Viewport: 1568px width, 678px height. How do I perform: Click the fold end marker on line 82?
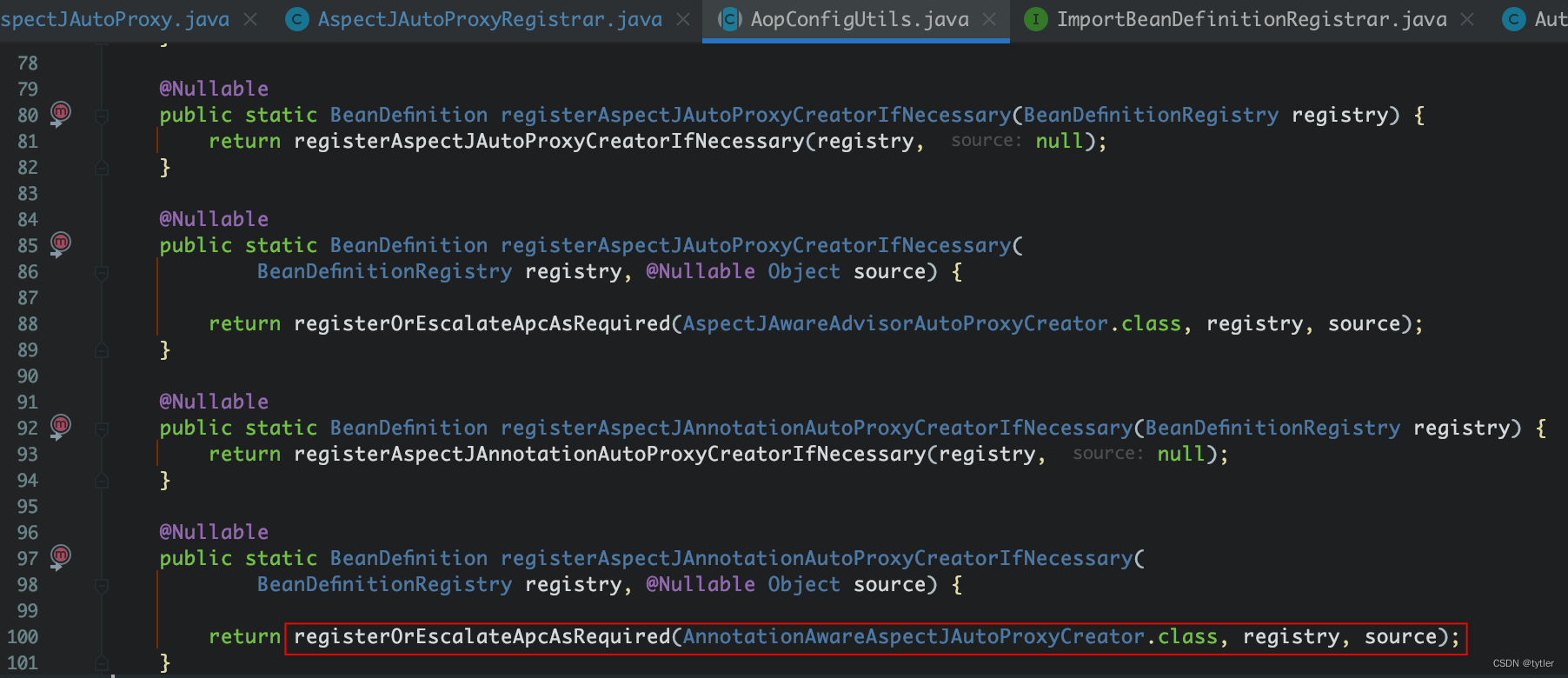click(x=102, y=168)
